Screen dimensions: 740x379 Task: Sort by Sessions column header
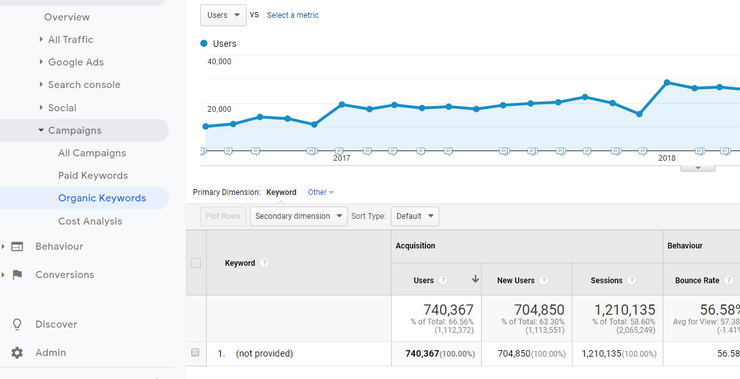point(606,280)
